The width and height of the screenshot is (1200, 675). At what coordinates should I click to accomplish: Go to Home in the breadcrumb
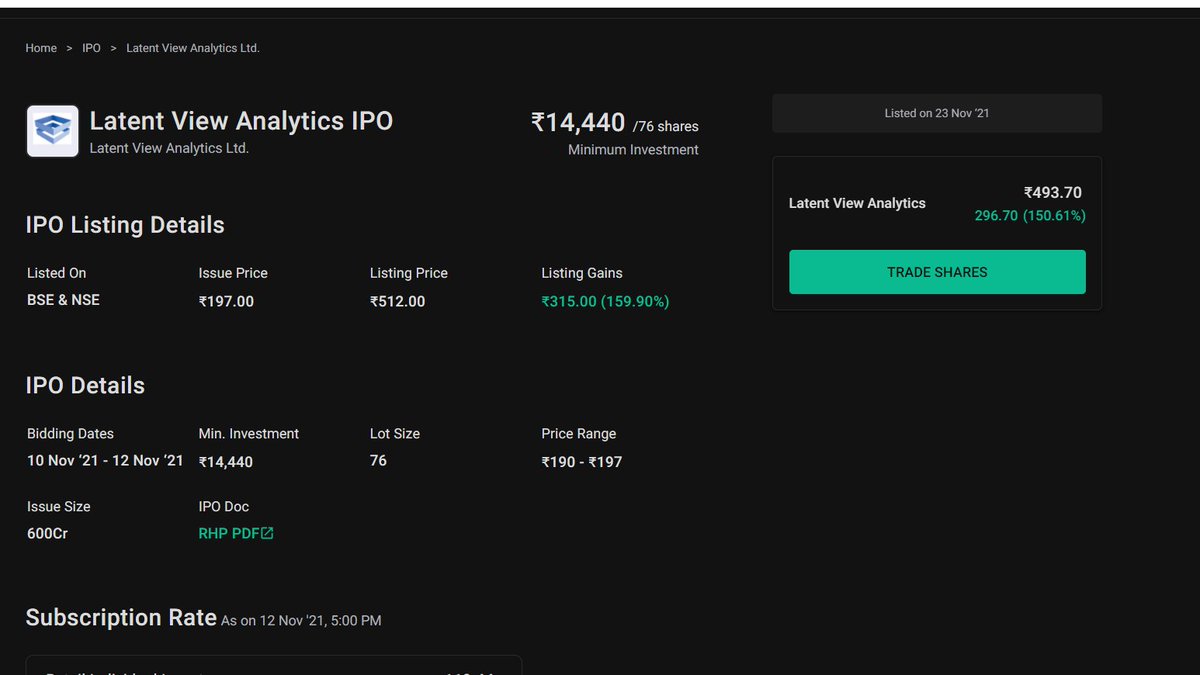click(x=41, y=48)
